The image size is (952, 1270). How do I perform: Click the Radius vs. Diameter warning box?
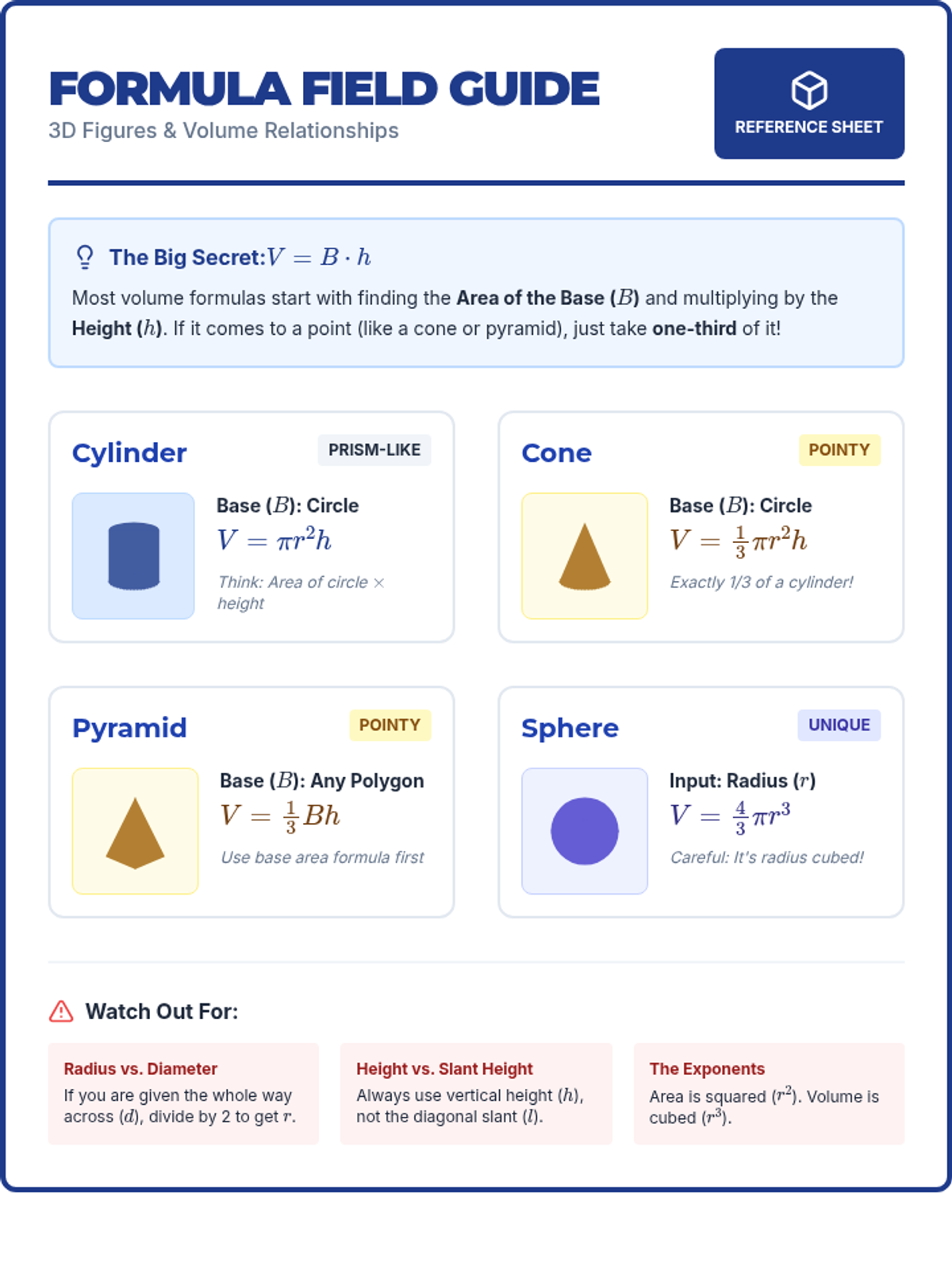tap(183, 1093)
